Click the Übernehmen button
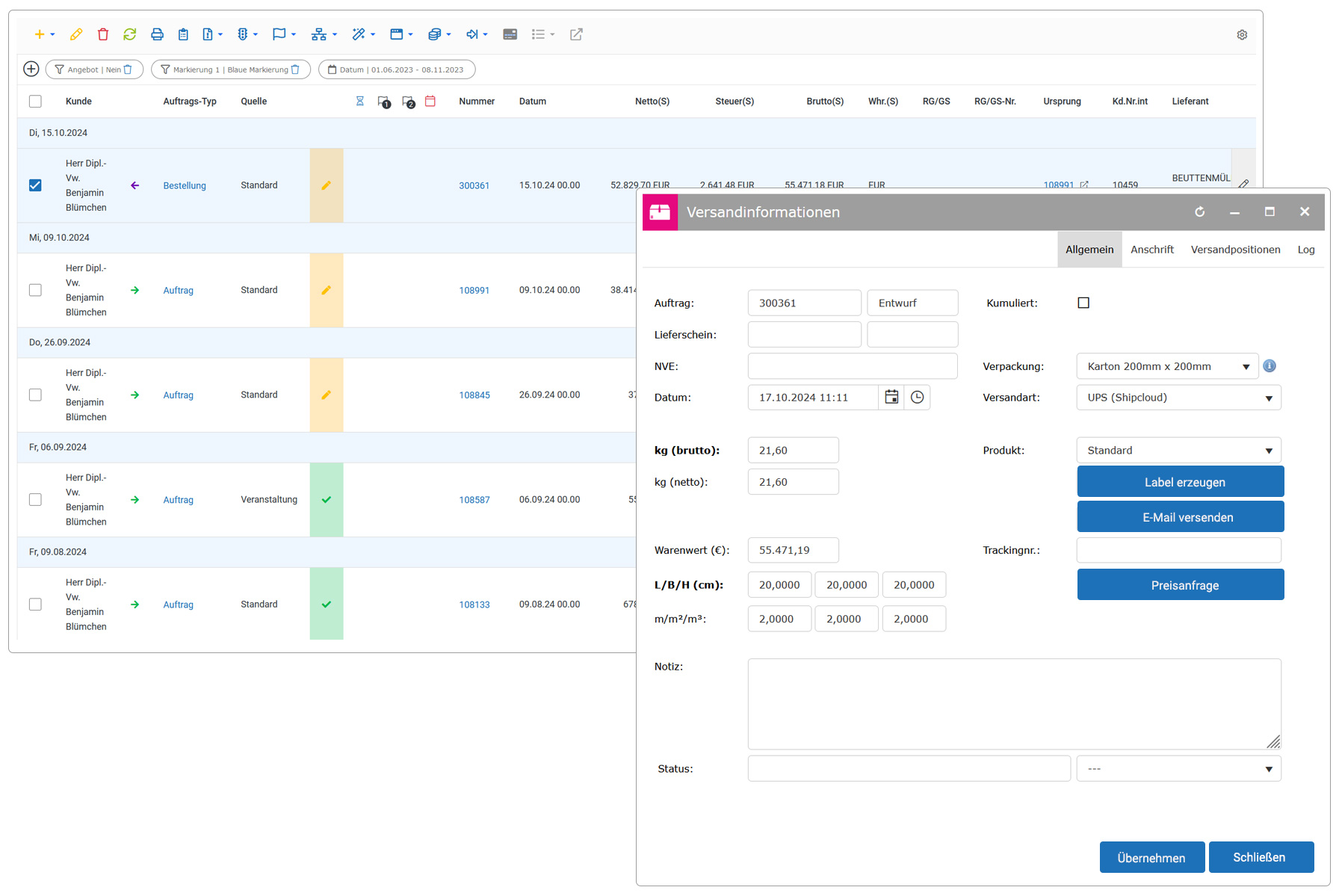This screenshot has width=1339, height=896. [1151, 858]
